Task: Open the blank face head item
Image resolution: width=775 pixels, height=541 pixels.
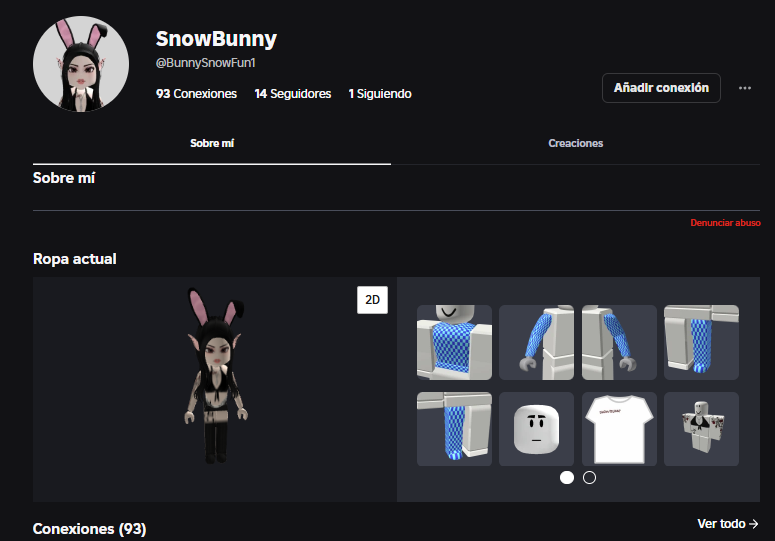Action: point(536,429)
